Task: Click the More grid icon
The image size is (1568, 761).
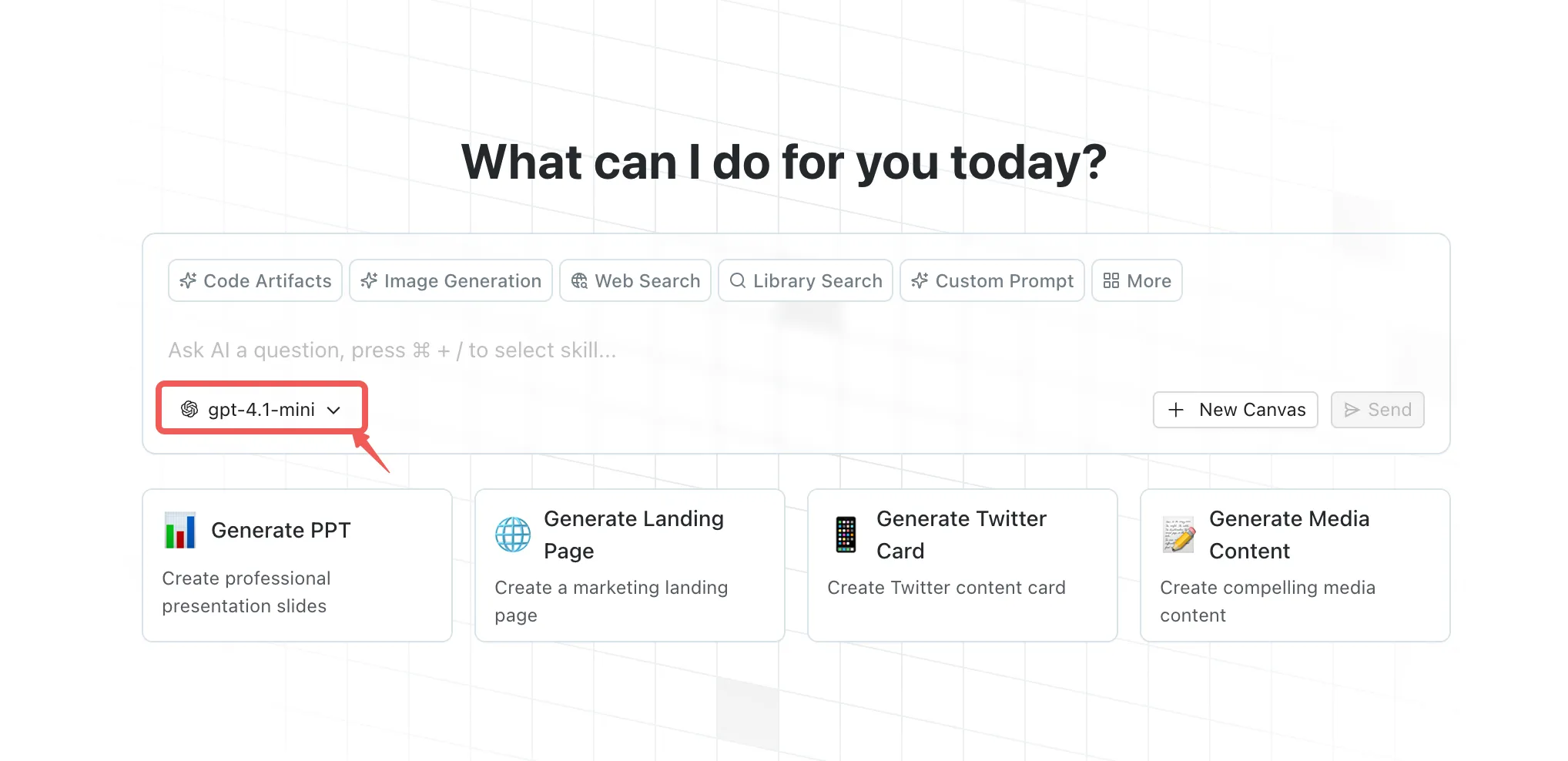Action: pyautogui.click(x=1111, y=281)
